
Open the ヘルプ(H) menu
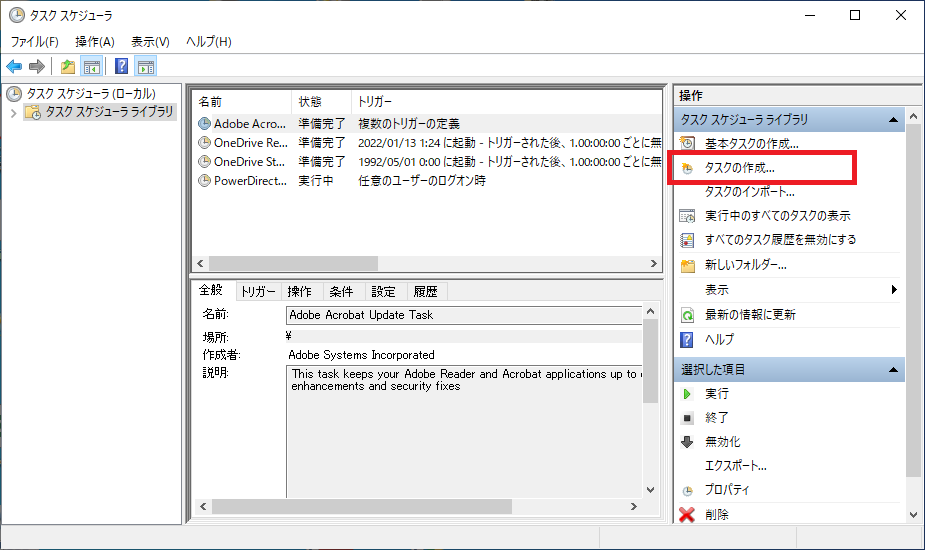(x=209, y=42)
